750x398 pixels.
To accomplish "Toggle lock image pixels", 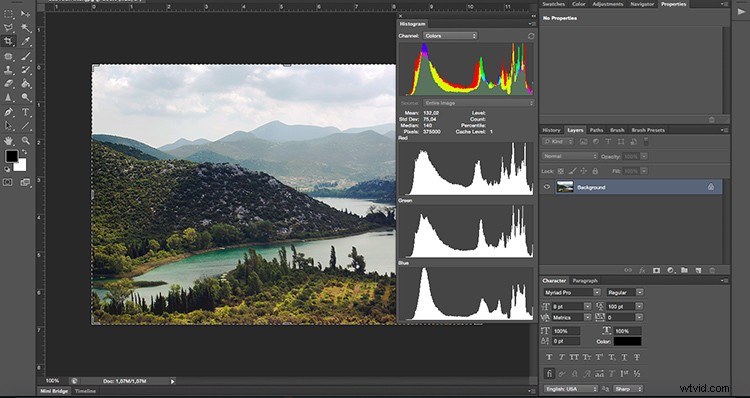I will [573, 171].
